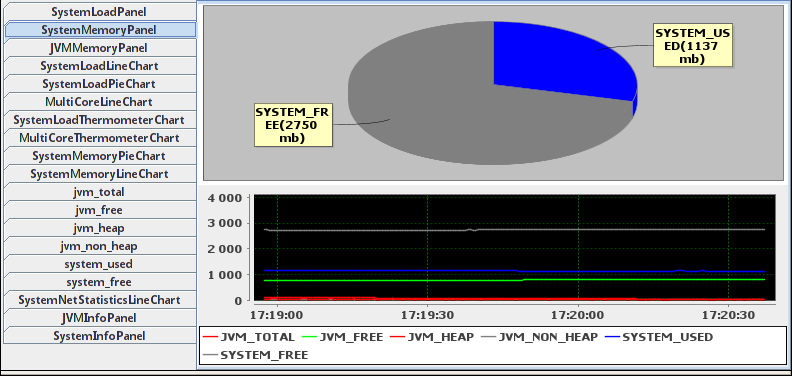The image size is (792, 376).
Task: Click the SYSTEM_USED legend entry
Action: 659,337
